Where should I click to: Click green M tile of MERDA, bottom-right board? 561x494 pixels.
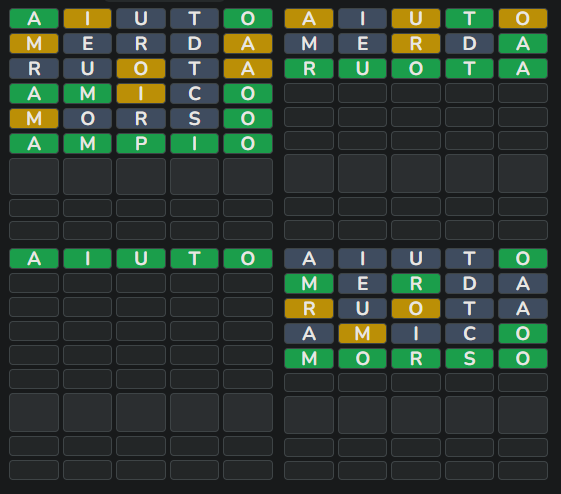[309, 283]
